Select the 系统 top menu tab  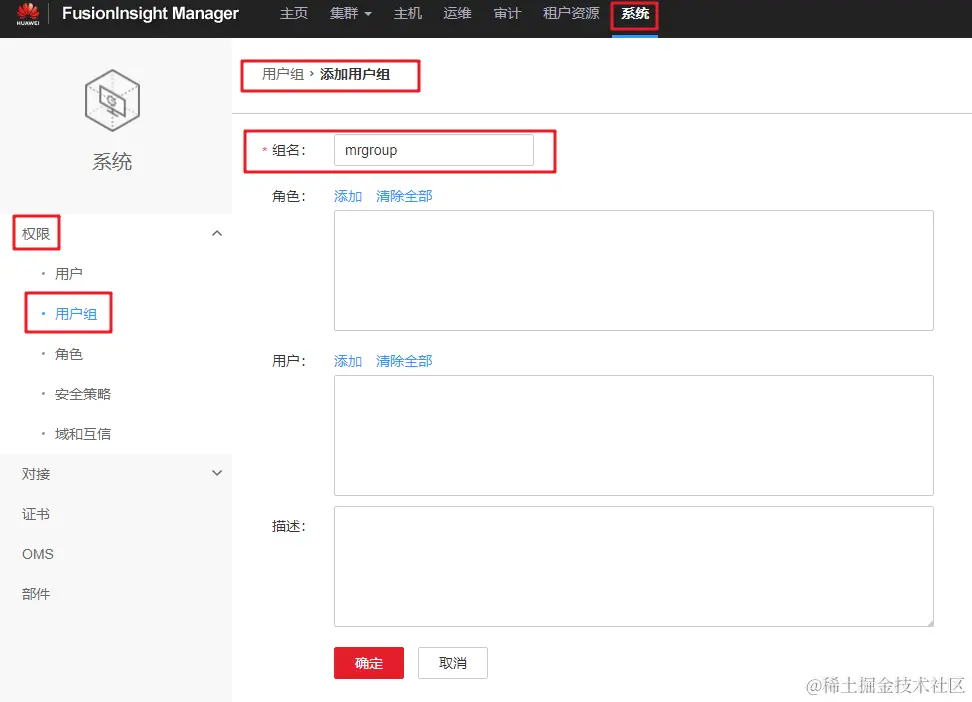tap(635, 14)
